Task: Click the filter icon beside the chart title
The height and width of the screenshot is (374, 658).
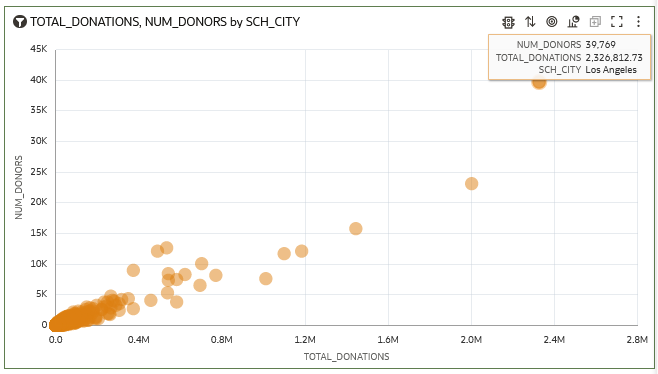Action: click(20, 21)
